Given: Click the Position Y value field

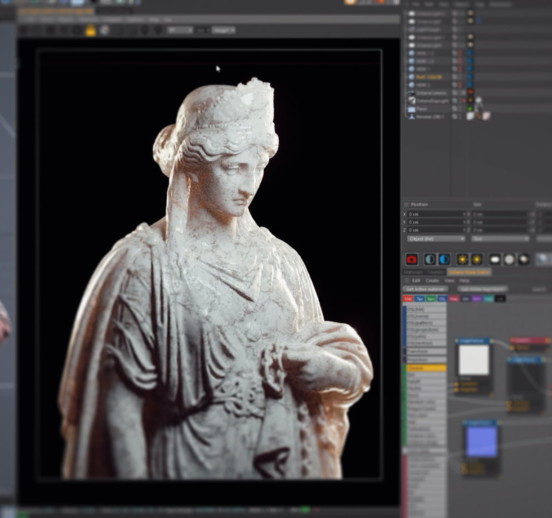Looking at the screenshot, I should [437, 222].
